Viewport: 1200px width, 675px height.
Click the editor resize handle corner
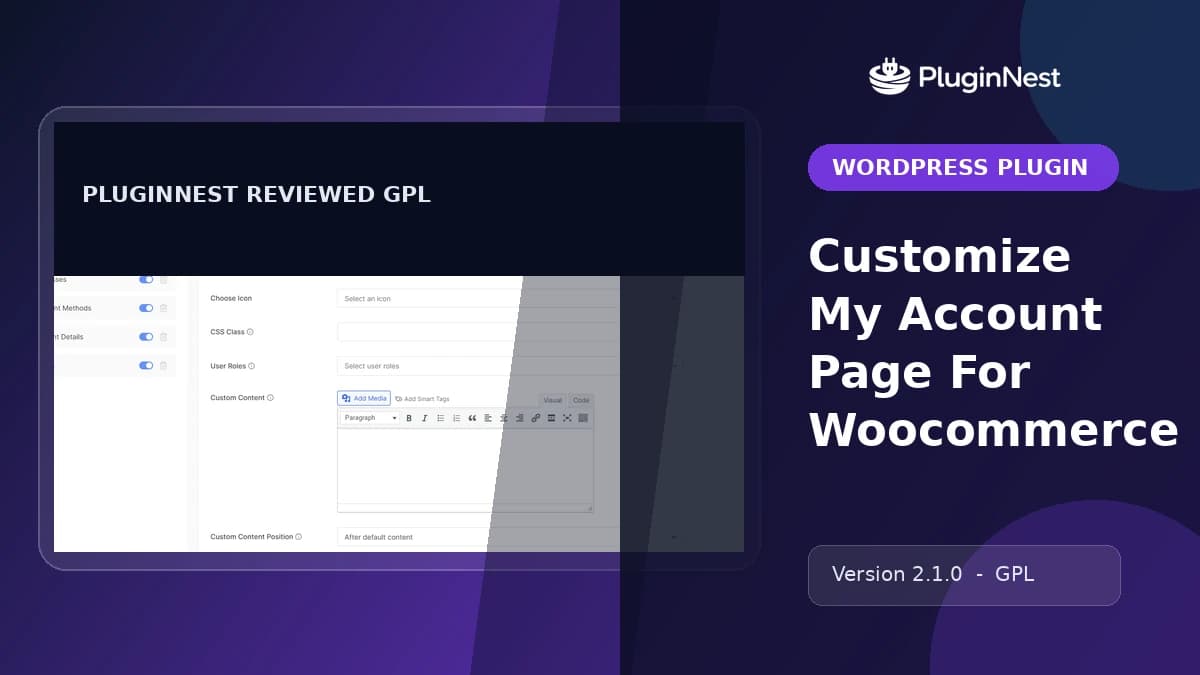pos(589,509)
